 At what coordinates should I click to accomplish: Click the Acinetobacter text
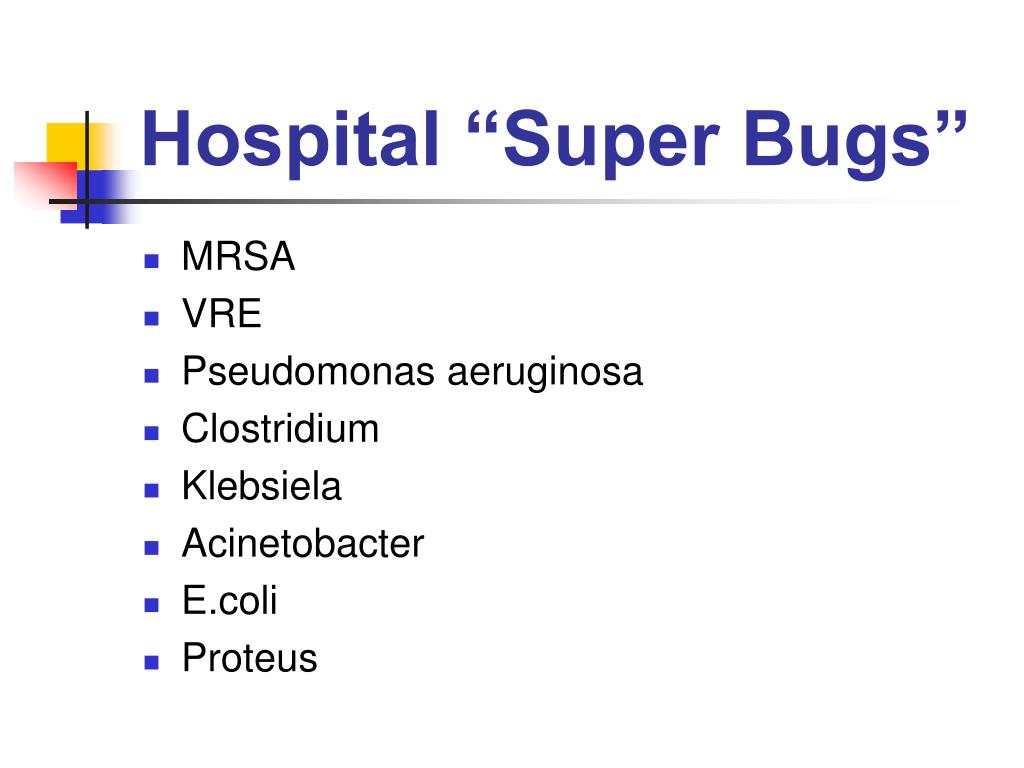303,543
